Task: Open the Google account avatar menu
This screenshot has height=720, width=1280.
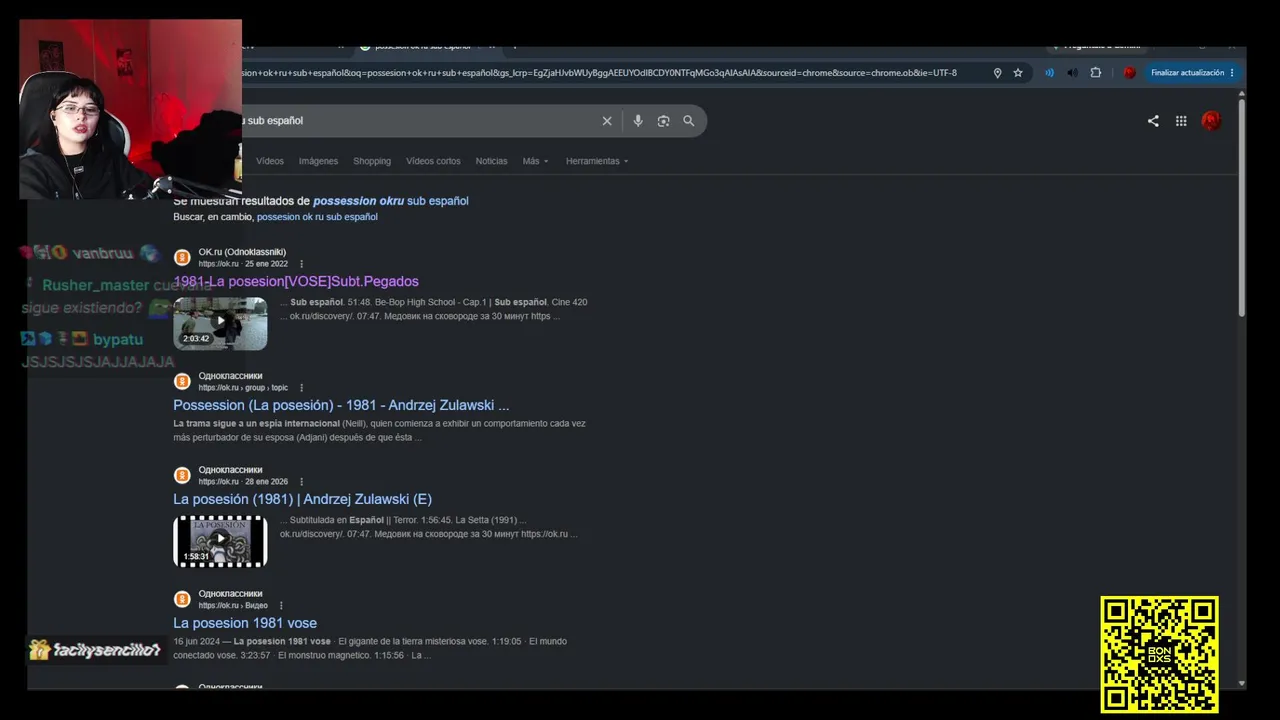Action: point(1211,121)
